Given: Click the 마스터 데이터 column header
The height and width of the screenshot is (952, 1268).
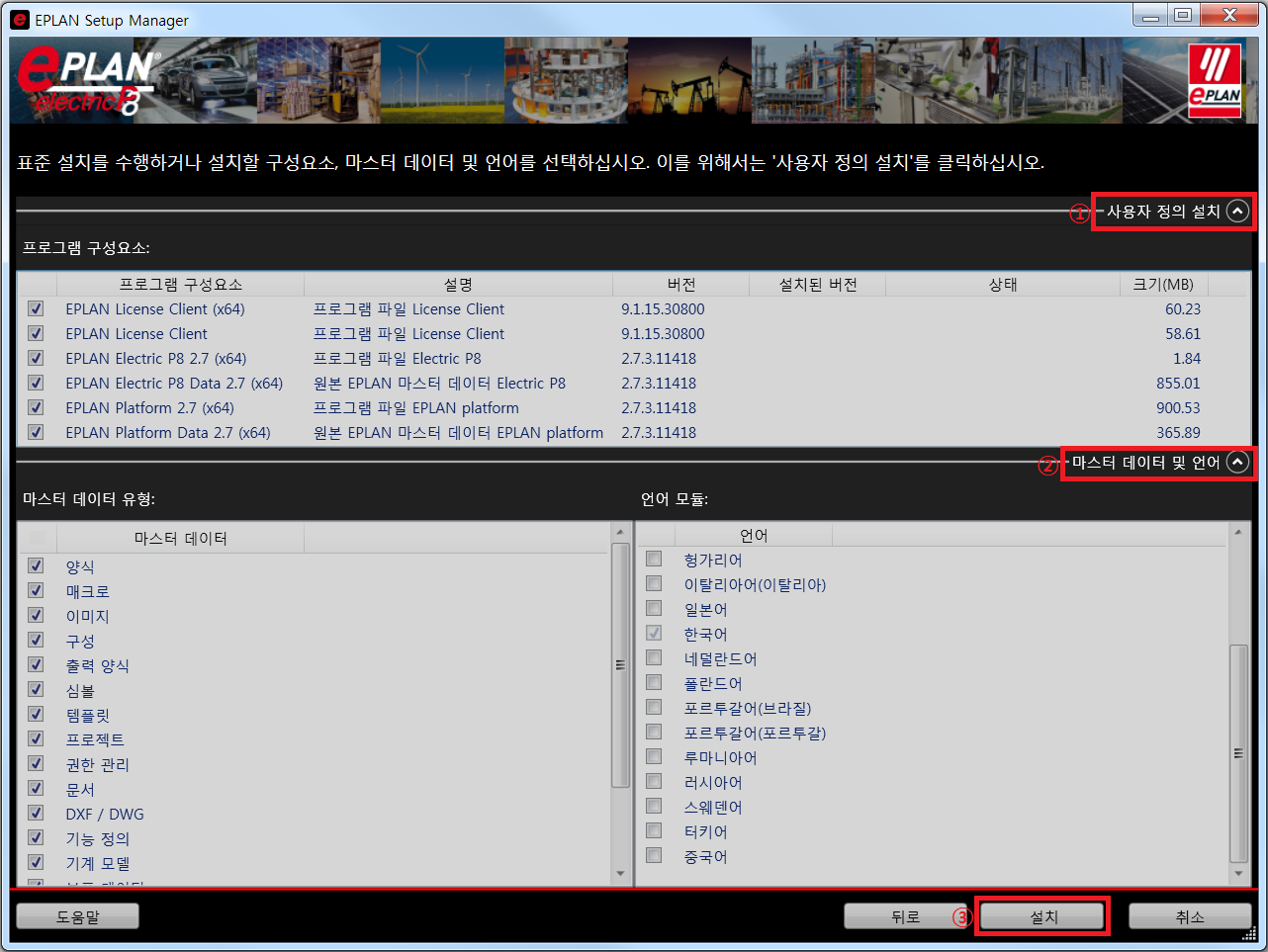Looking at the screenshot, I should click(180, 538).
